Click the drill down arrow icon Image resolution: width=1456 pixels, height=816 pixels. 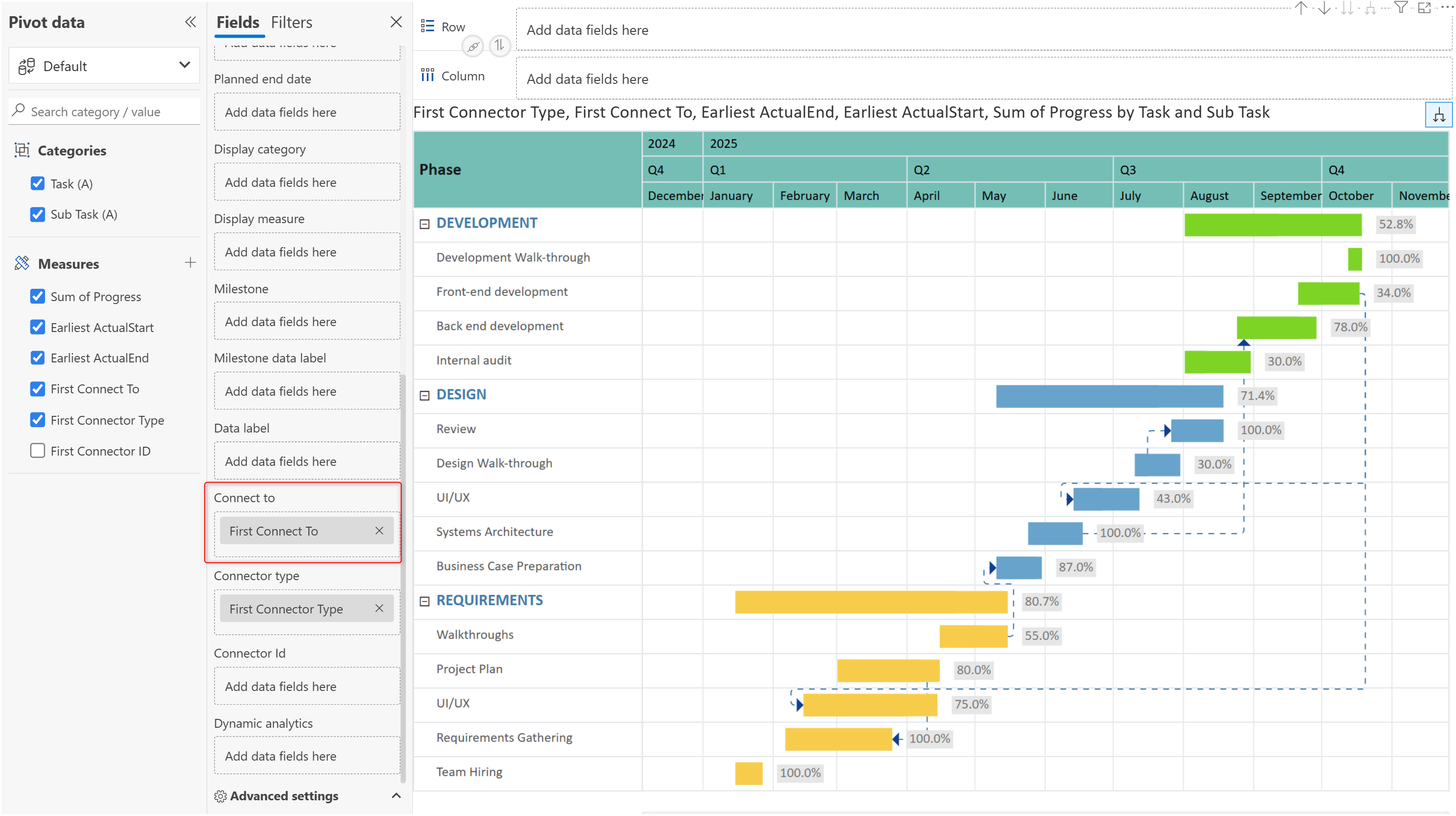point(1324,8)
